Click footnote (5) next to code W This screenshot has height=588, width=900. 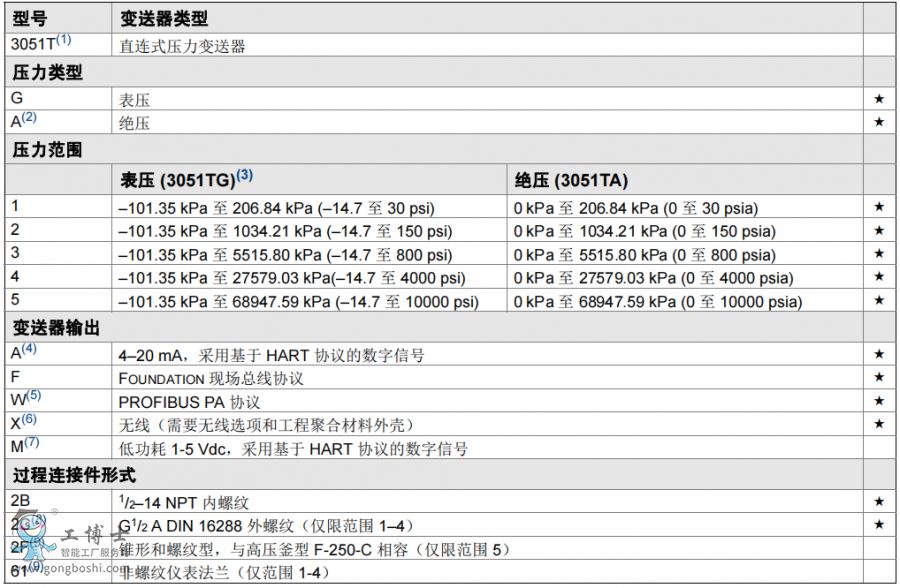pyautogui.click(x=34, y=396)
